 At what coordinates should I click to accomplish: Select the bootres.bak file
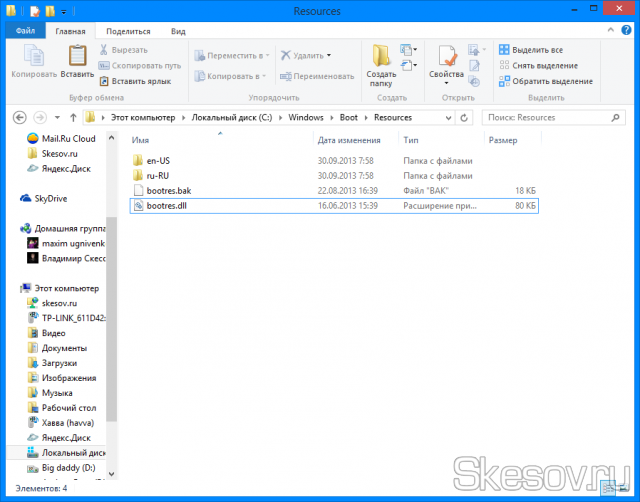pos(167,190)
